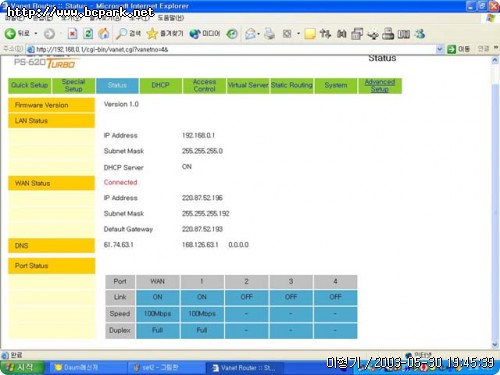Open Favorites with the star icon
The width and height of the screenshot is (500, 375).
point(152,34)
